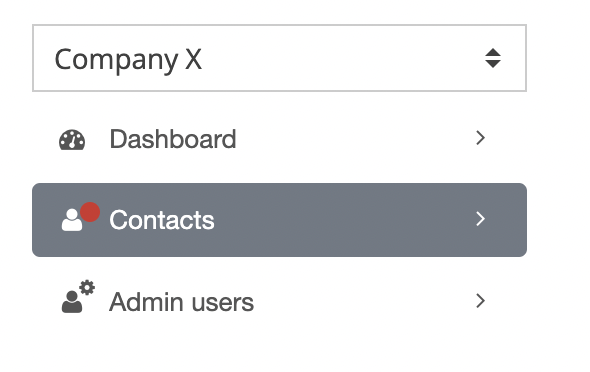Click the gear on the Admin users icon
Screen dimensions: 590x372
tap(87, 288)
